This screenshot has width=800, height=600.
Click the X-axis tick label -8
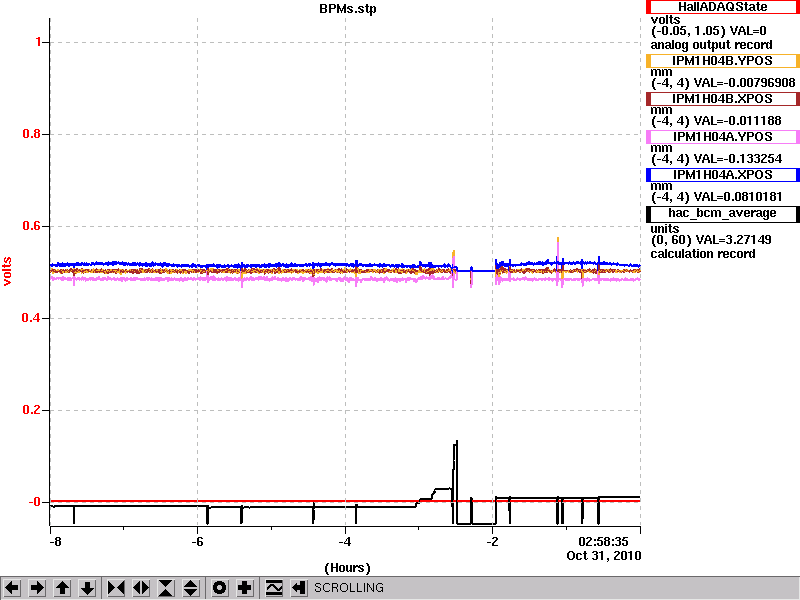pyautogui.click(x=55, y=542)
